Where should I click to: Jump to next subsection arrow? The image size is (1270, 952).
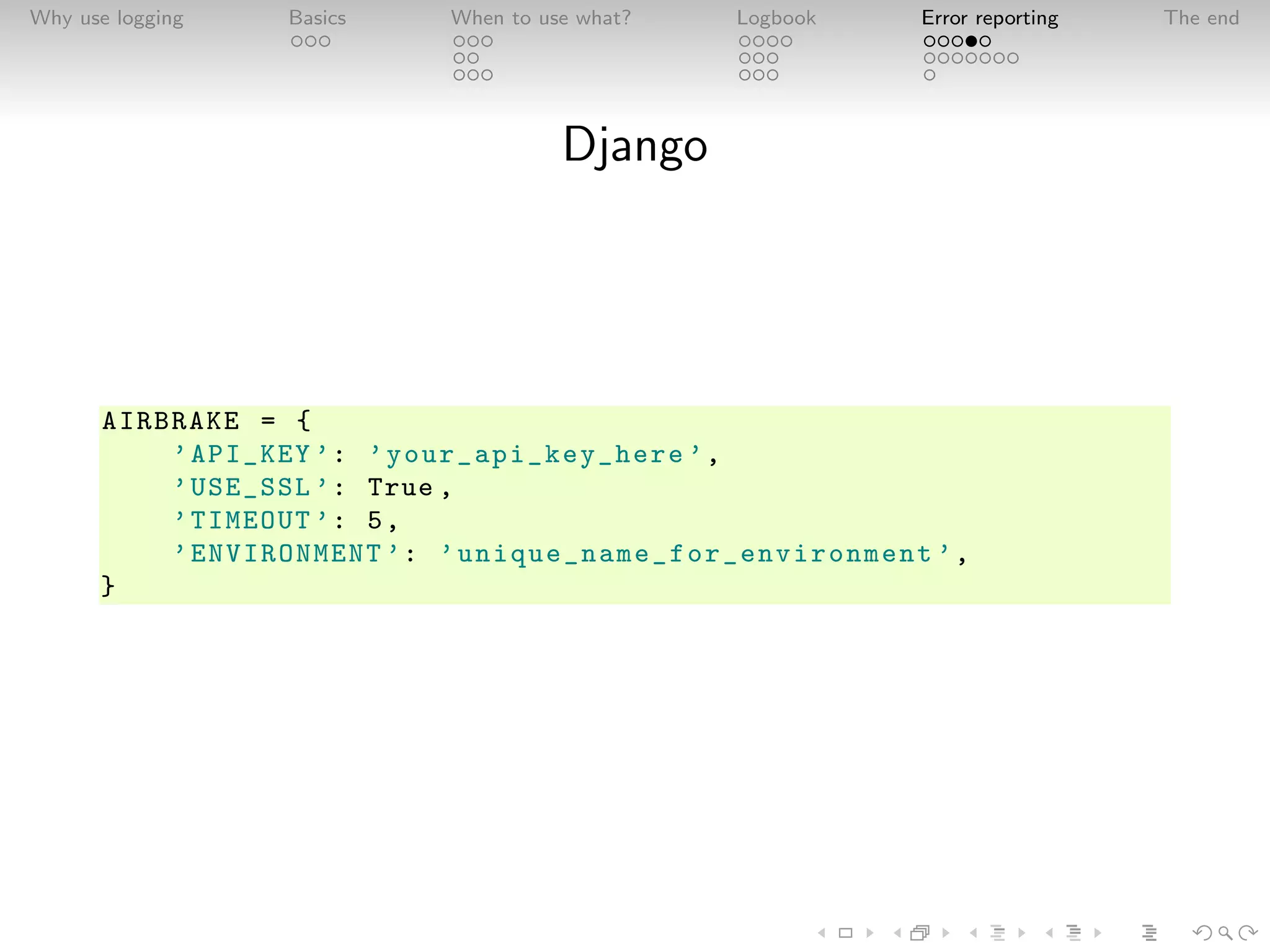click(1022, 933)
